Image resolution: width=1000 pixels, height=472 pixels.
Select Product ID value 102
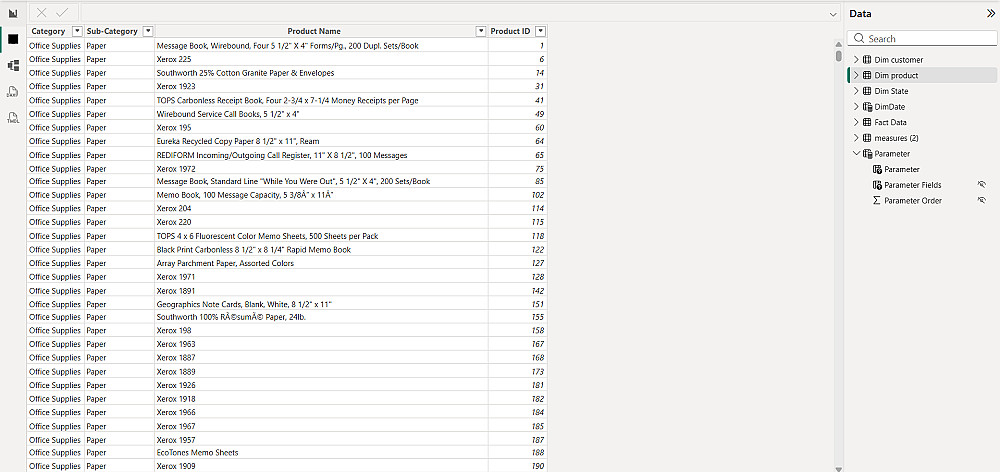(518, 195)
